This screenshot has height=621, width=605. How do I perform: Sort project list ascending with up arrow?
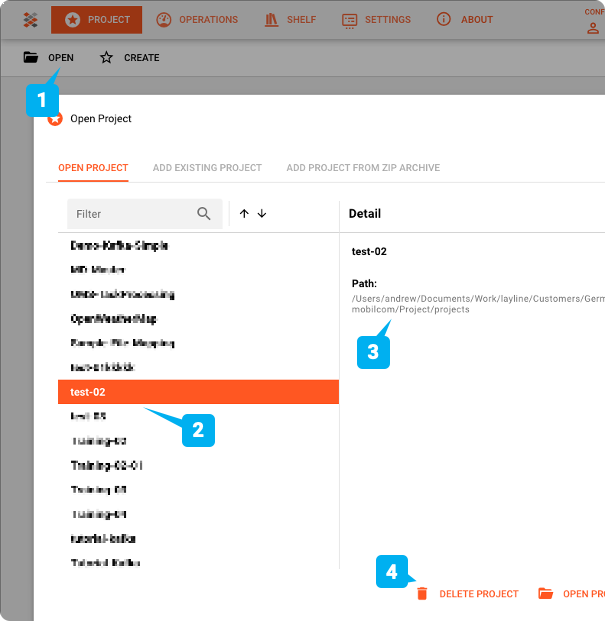244,214
